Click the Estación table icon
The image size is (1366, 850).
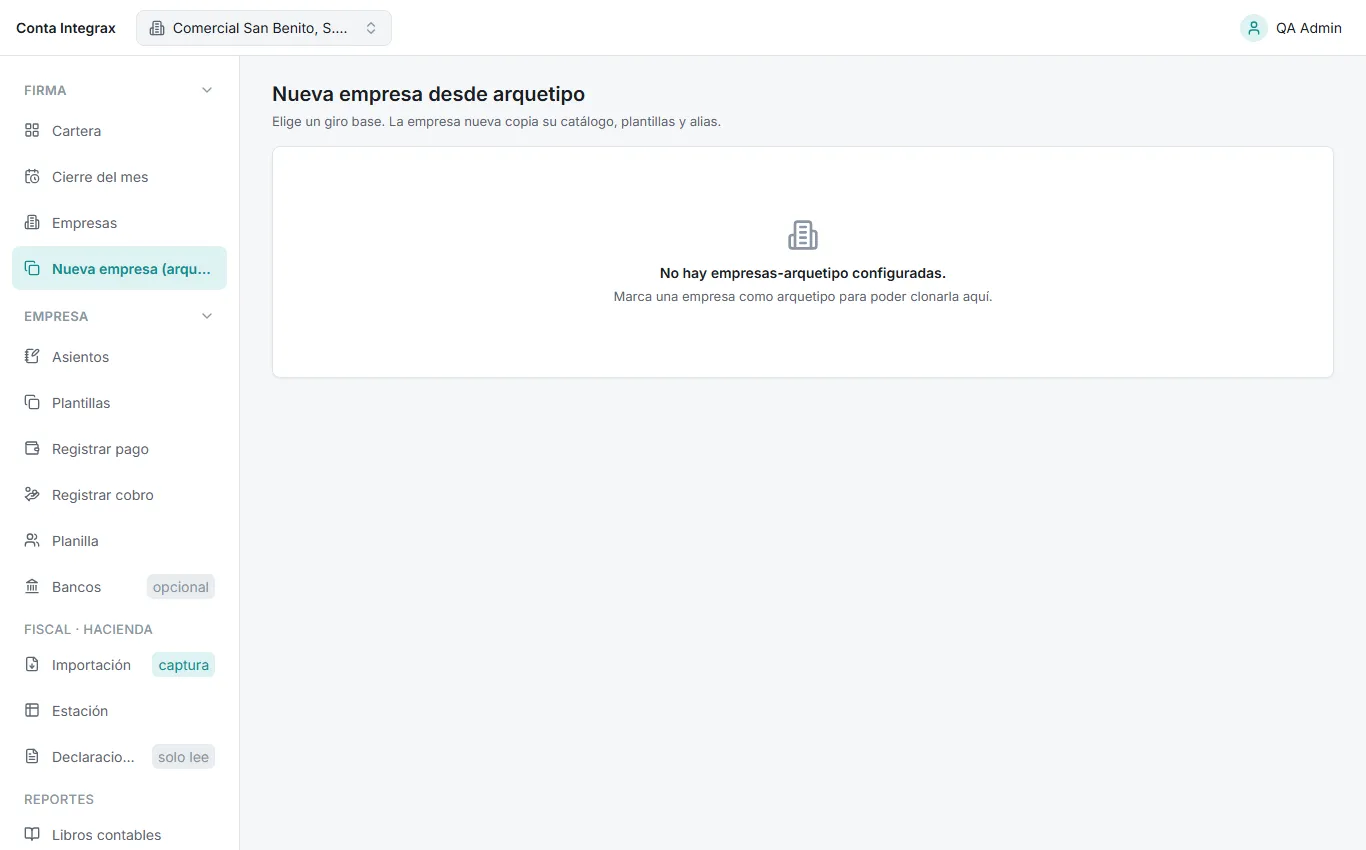click(x=32, y=711)
